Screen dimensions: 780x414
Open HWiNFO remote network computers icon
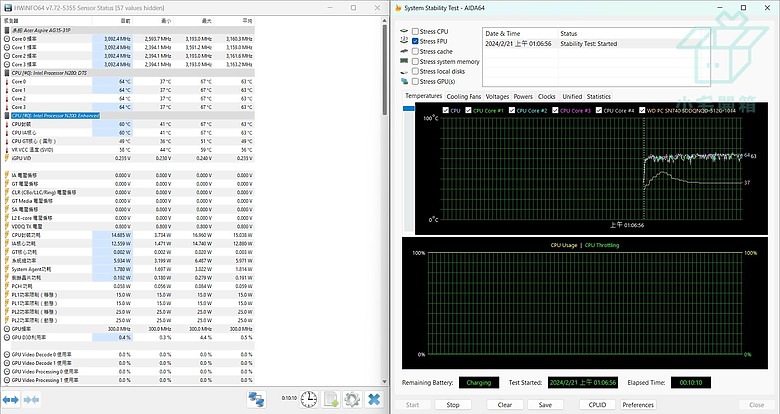pyautogui.click(x=257, y=399)
